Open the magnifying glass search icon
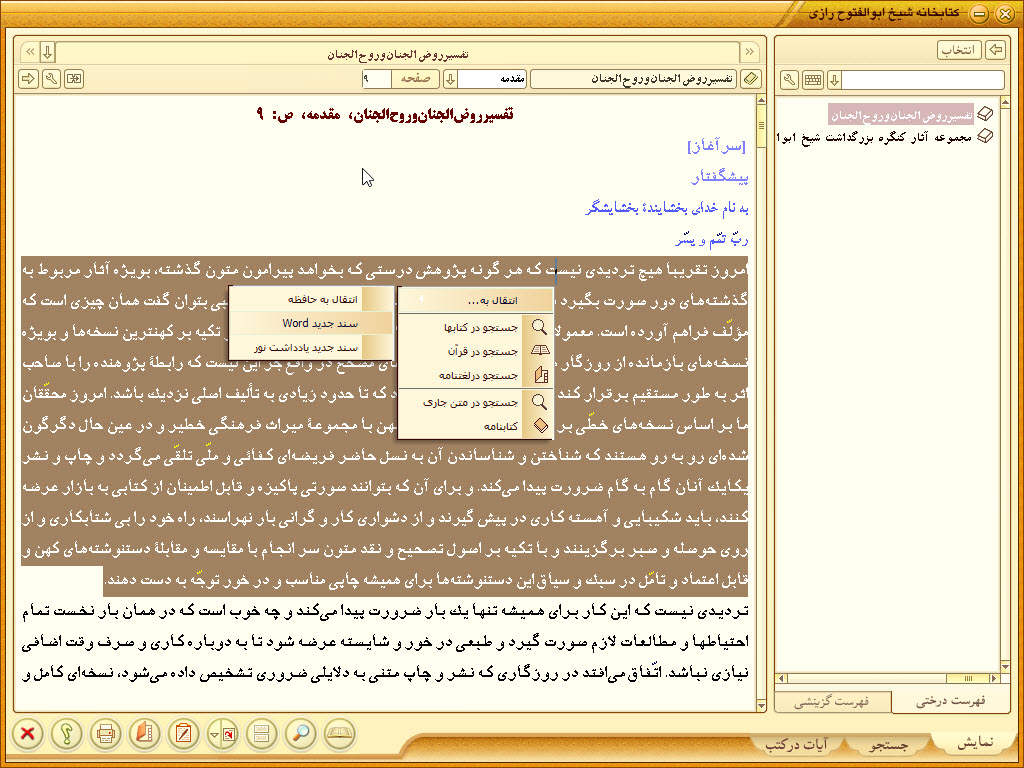This screenshot has width=1024, height=768. pos(300,733)
